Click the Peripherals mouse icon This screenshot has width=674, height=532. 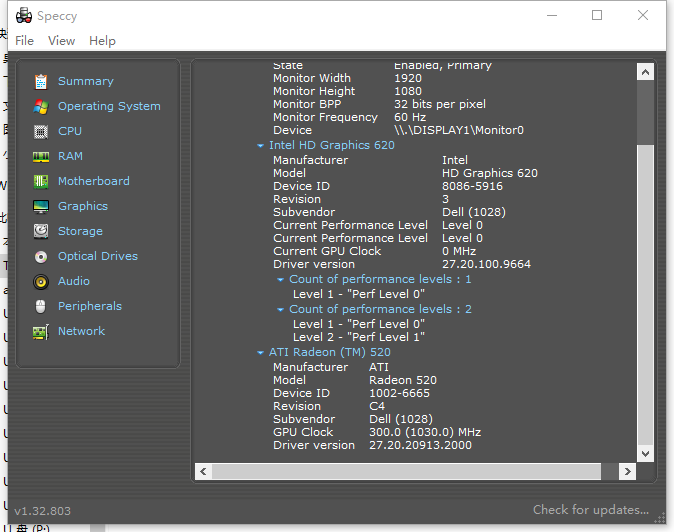point(41,306)
